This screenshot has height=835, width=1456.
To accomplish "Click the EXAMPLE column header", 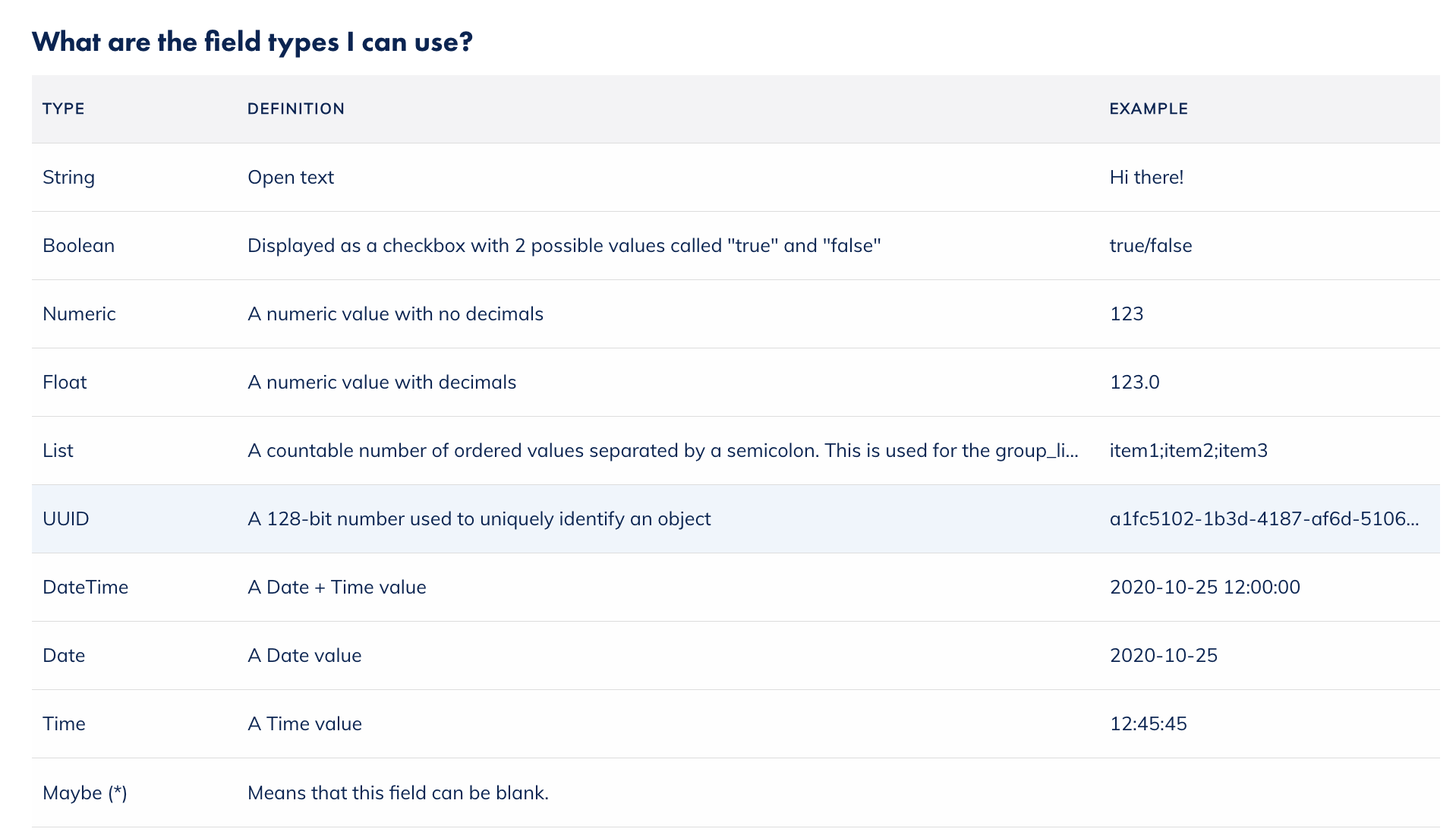I will (1149, 109).
